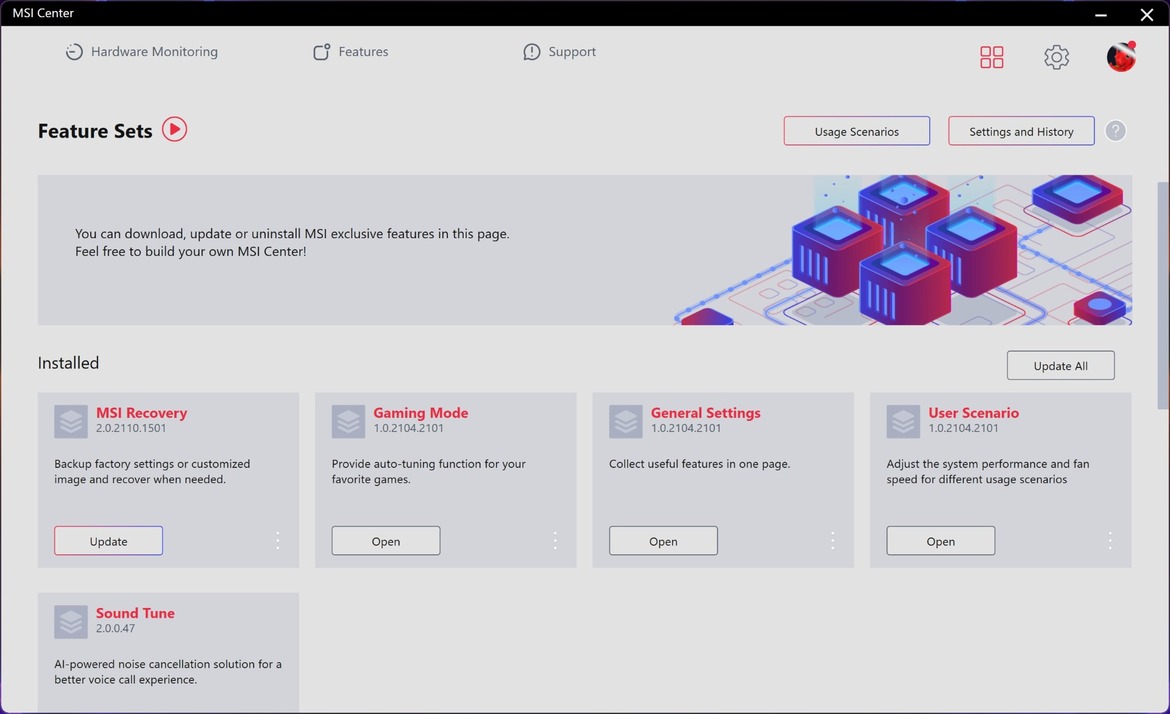Click version text 2.0.2110.1501
Screen dimensions: 1170x714
coord(131,428)
